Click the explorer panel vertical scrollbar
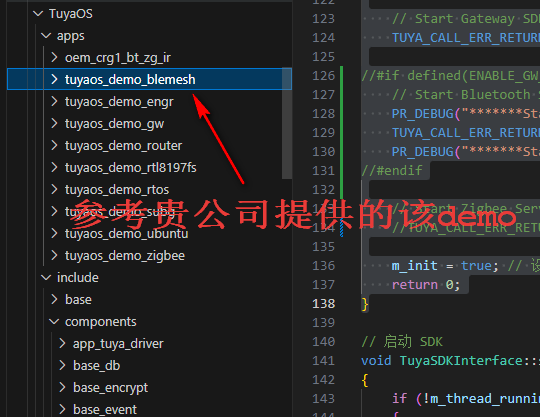 287,123
